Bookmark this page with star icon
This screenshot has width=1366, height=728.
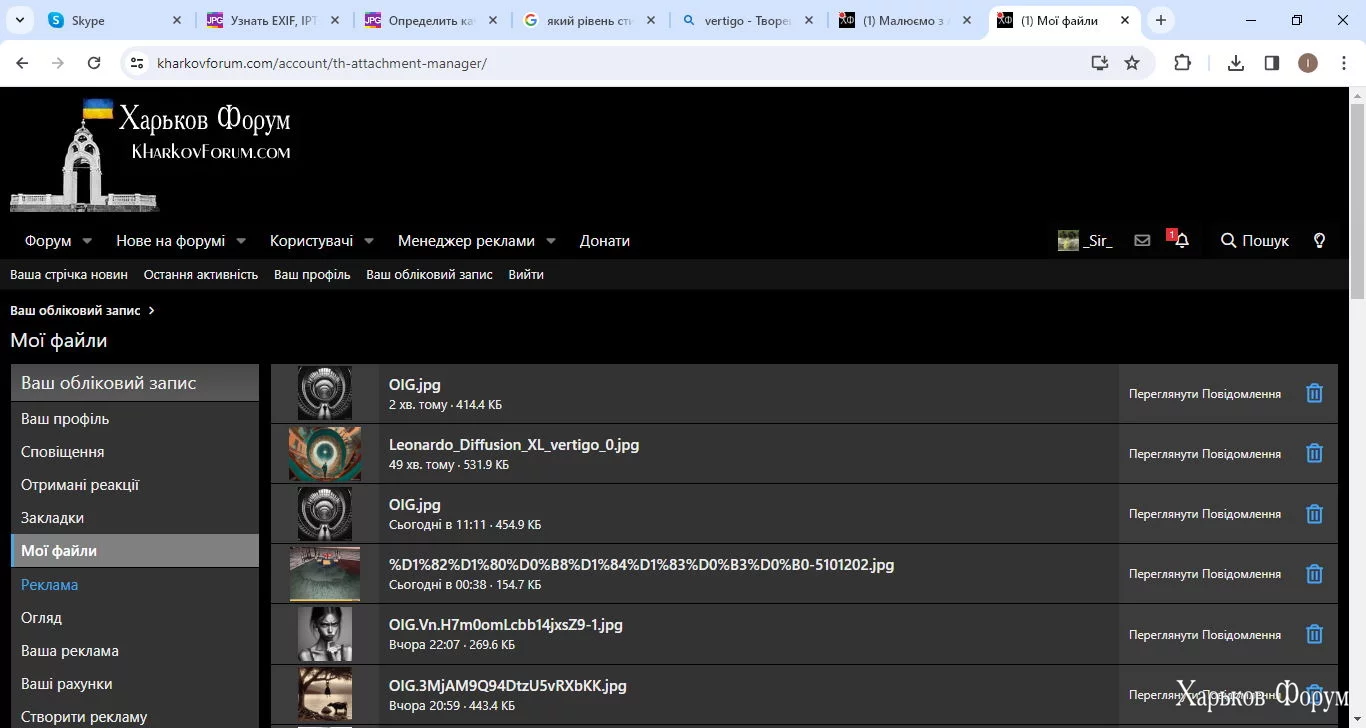tap(1132, 63)
